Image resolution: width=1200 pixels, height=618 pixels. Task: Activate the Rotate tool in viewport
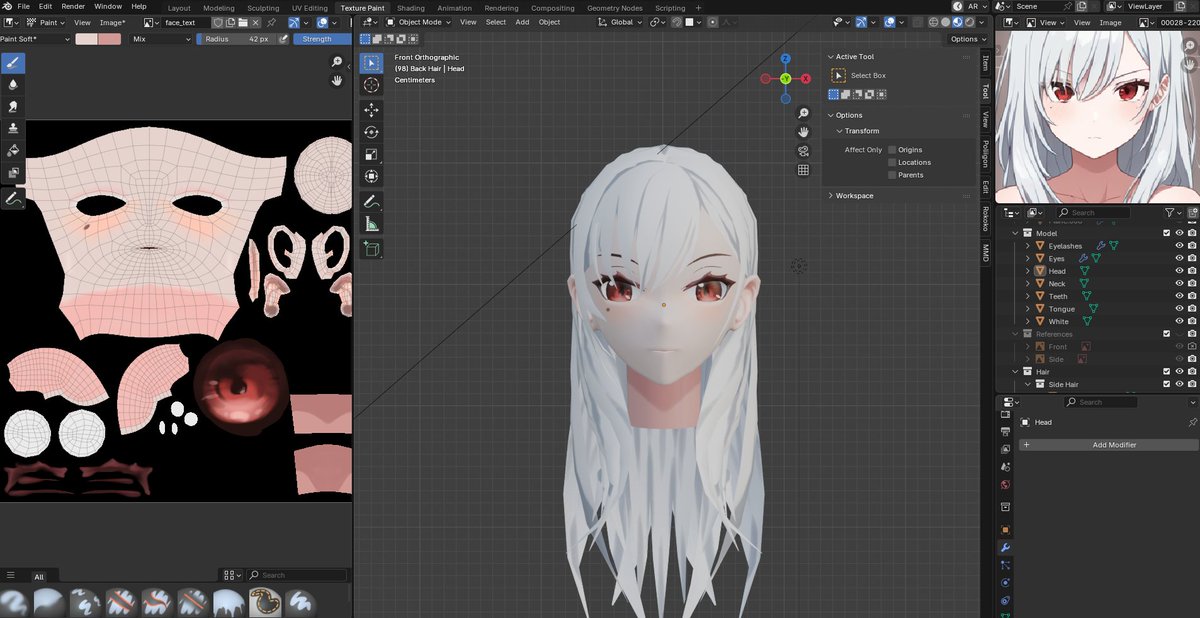(371, 132)
